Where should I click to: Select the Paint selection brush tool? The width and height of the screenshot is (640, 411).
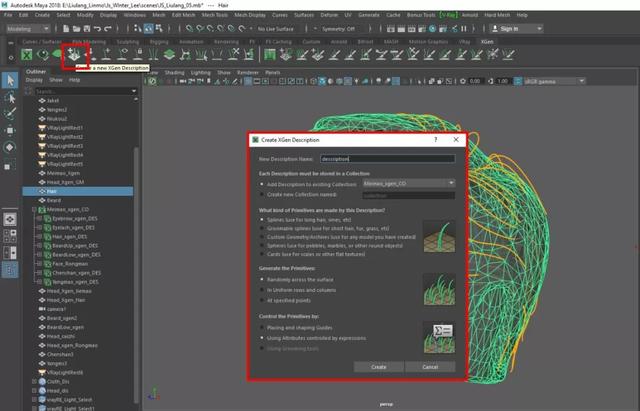coord(10,114)
